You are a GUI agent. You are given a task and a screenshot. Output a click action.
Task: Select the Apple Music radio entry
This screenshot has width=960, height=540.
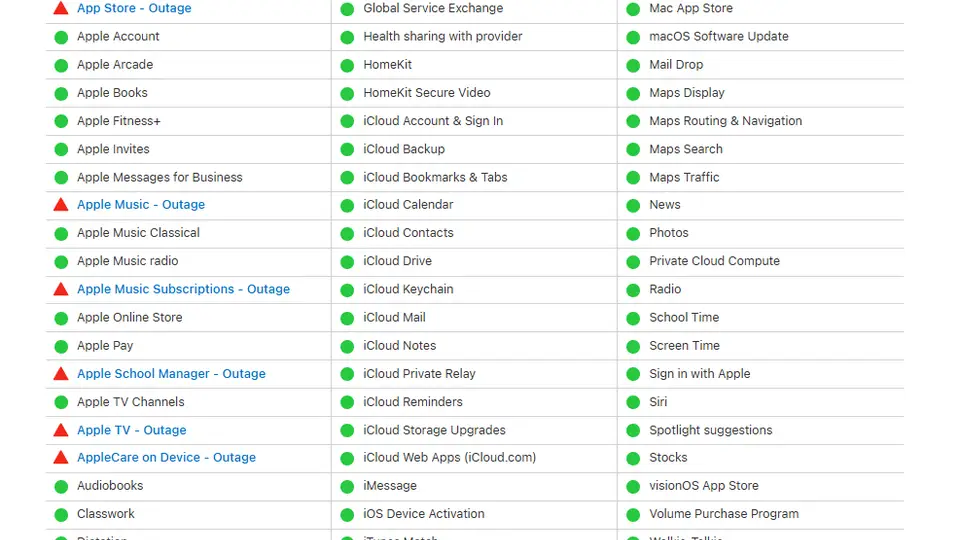click(x=128, y=261)
